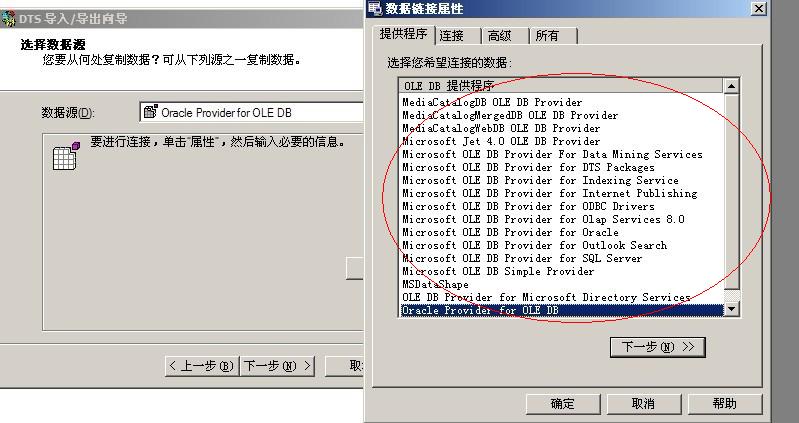Click 上一步 in the DTS wizard
The image size is (799, 423).
202,366
